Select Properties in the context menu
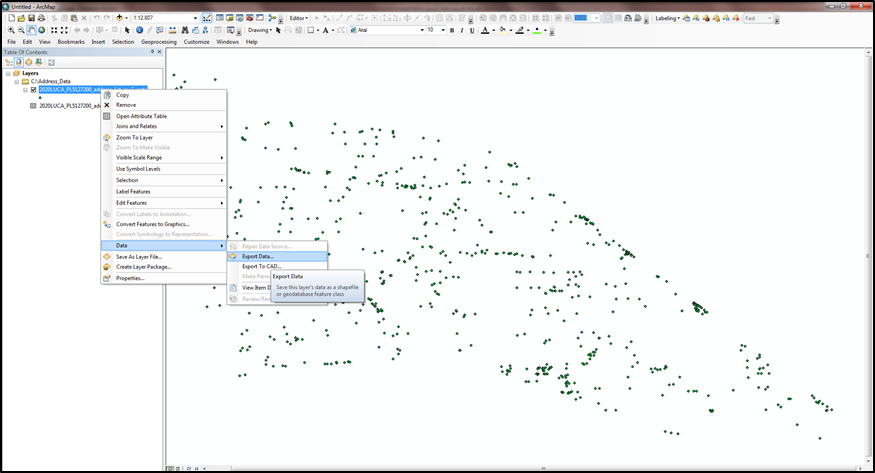The height and width of the screenshot is (473, 875). [130, 278]
